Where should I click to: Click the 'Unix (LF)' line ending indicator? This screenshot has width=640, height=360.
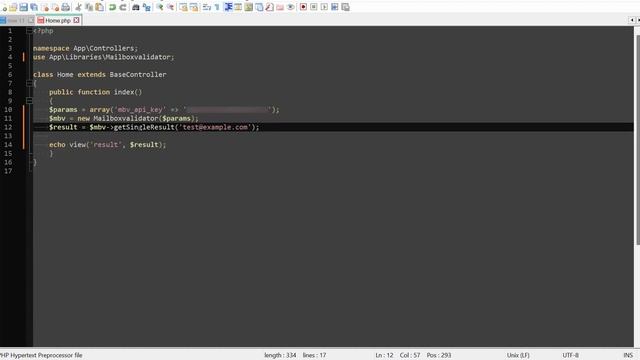click(x=518, y=355)
